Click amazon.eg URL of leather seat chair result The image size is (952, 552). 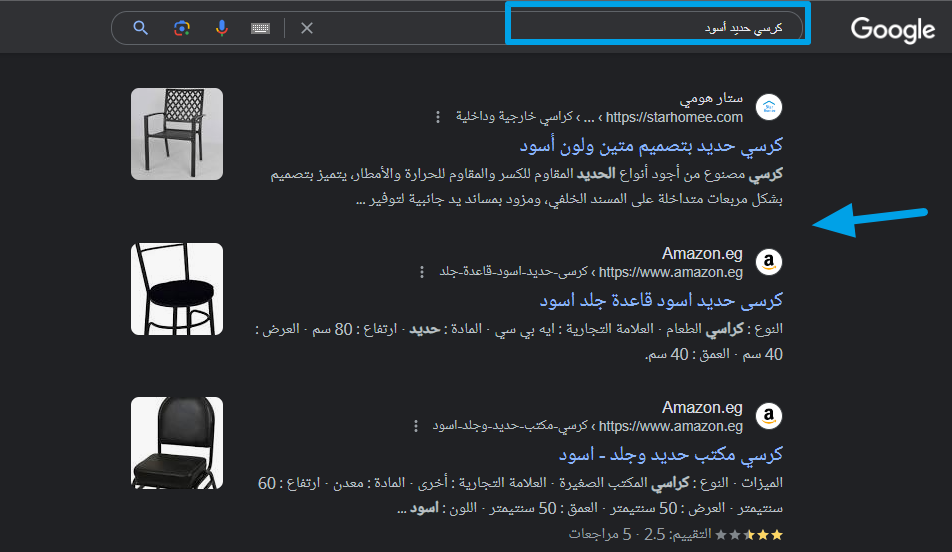[671, 272]
